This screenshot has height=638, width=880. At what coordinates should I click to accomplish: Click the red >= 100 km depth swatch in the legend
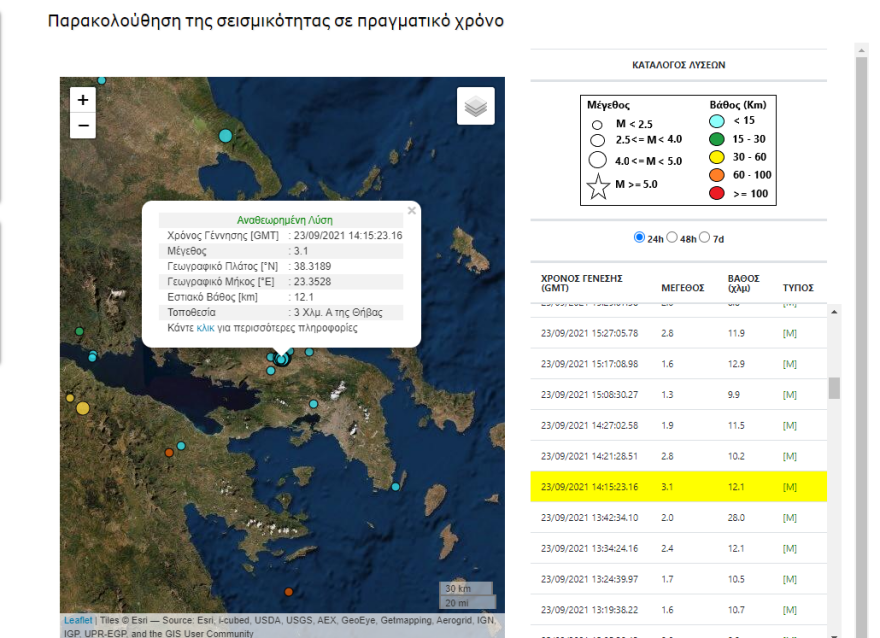click(x=716, y=194)
